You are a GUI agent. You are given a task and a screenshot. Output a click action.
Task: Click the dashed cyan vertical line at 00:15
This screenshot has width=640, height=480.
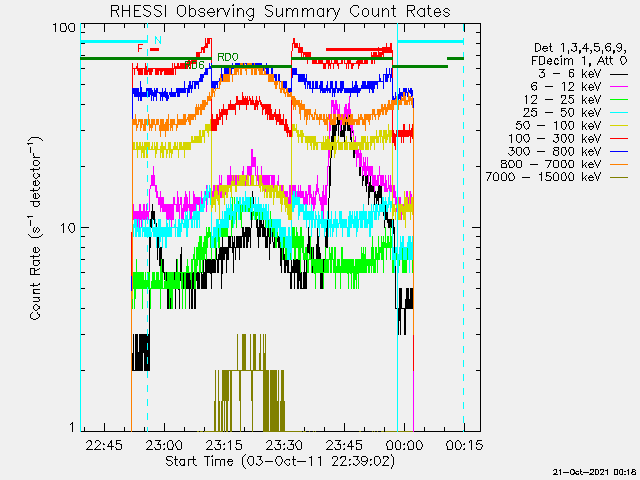(464, 227)
